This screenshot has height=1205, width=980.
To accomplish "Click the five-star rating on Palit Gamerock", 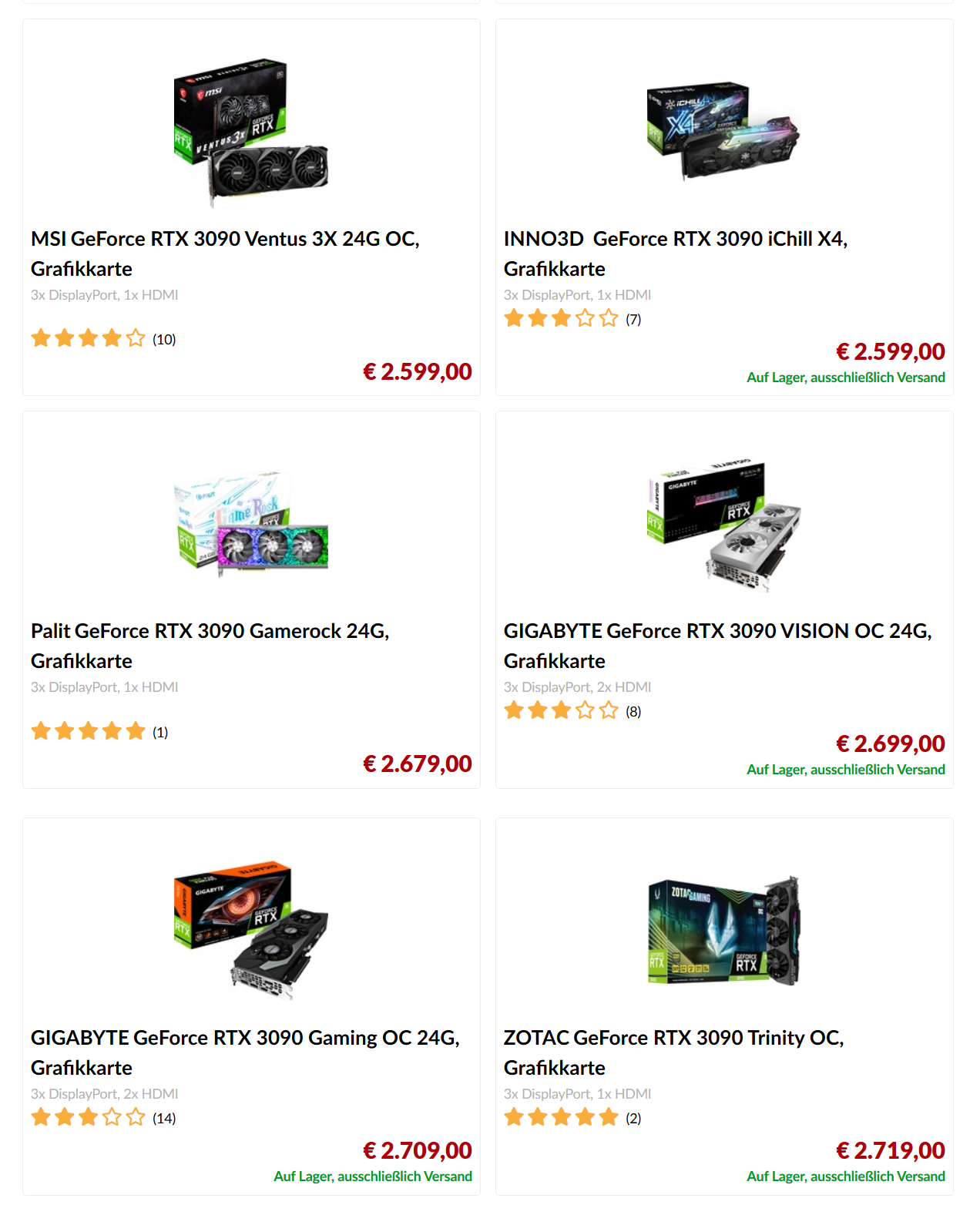I will pos(99,731).
